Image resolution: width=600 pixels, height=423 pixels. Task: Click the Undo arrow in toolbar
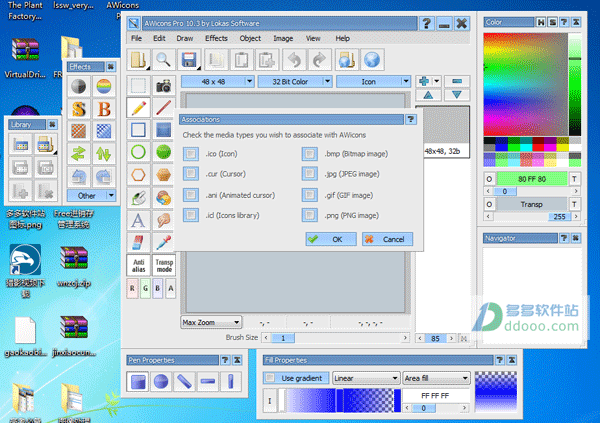[294, 60]
